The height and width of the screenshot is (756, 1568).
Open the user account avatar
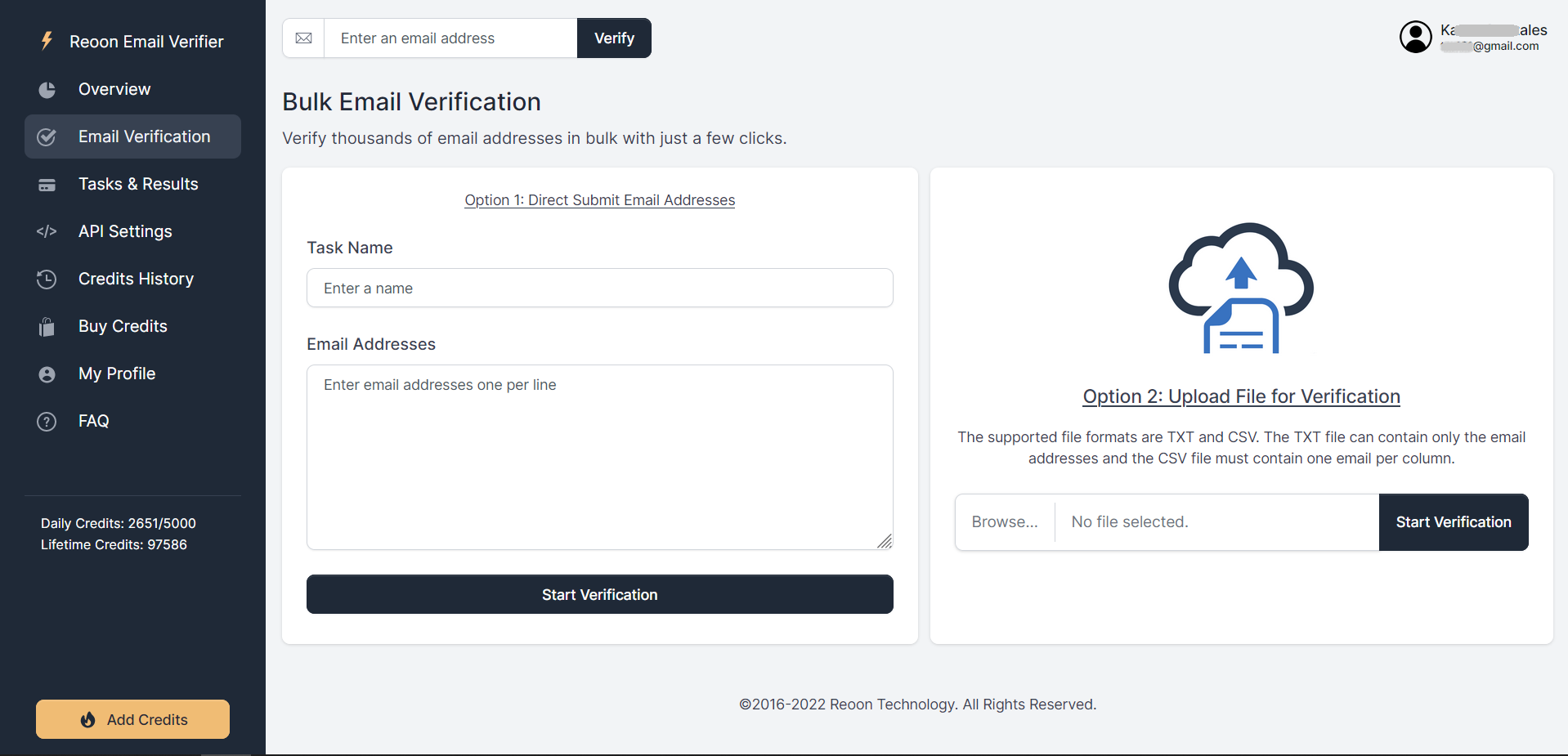pos(1417,37)
